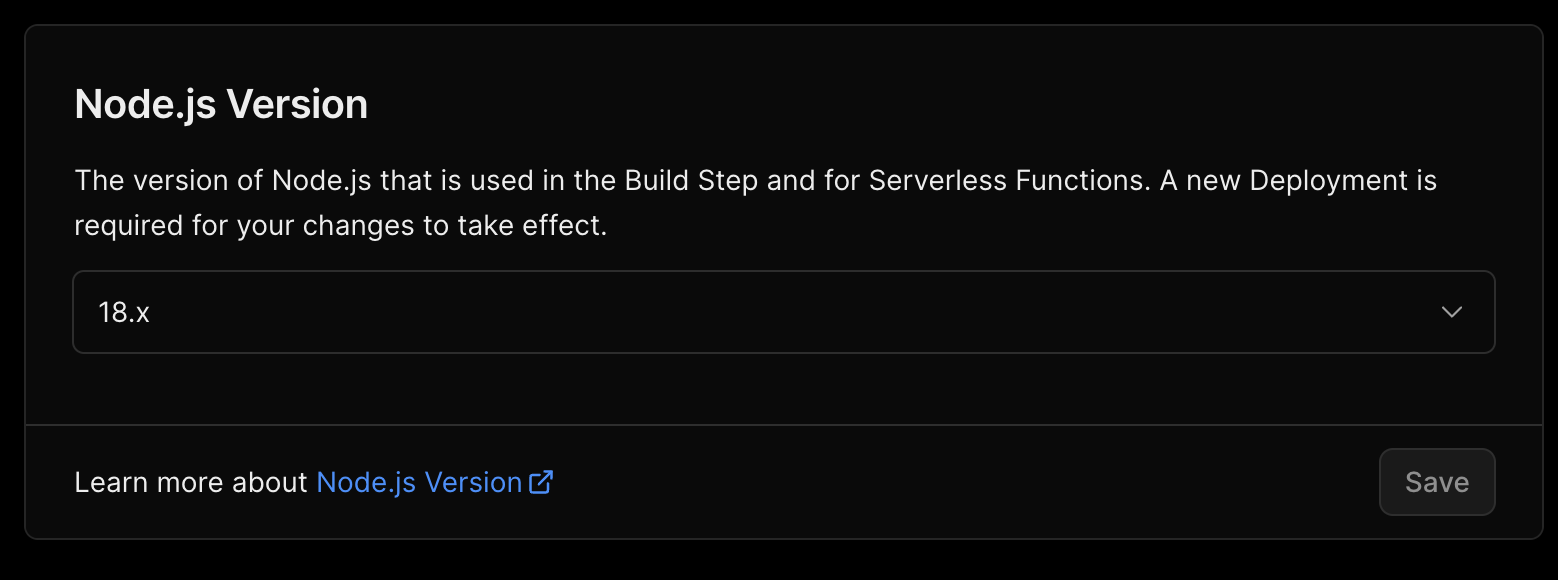This screenshot has height=580, width=1558.
Task: Click the empty card area below the dropdown
Action: click(x=784, y=389)
